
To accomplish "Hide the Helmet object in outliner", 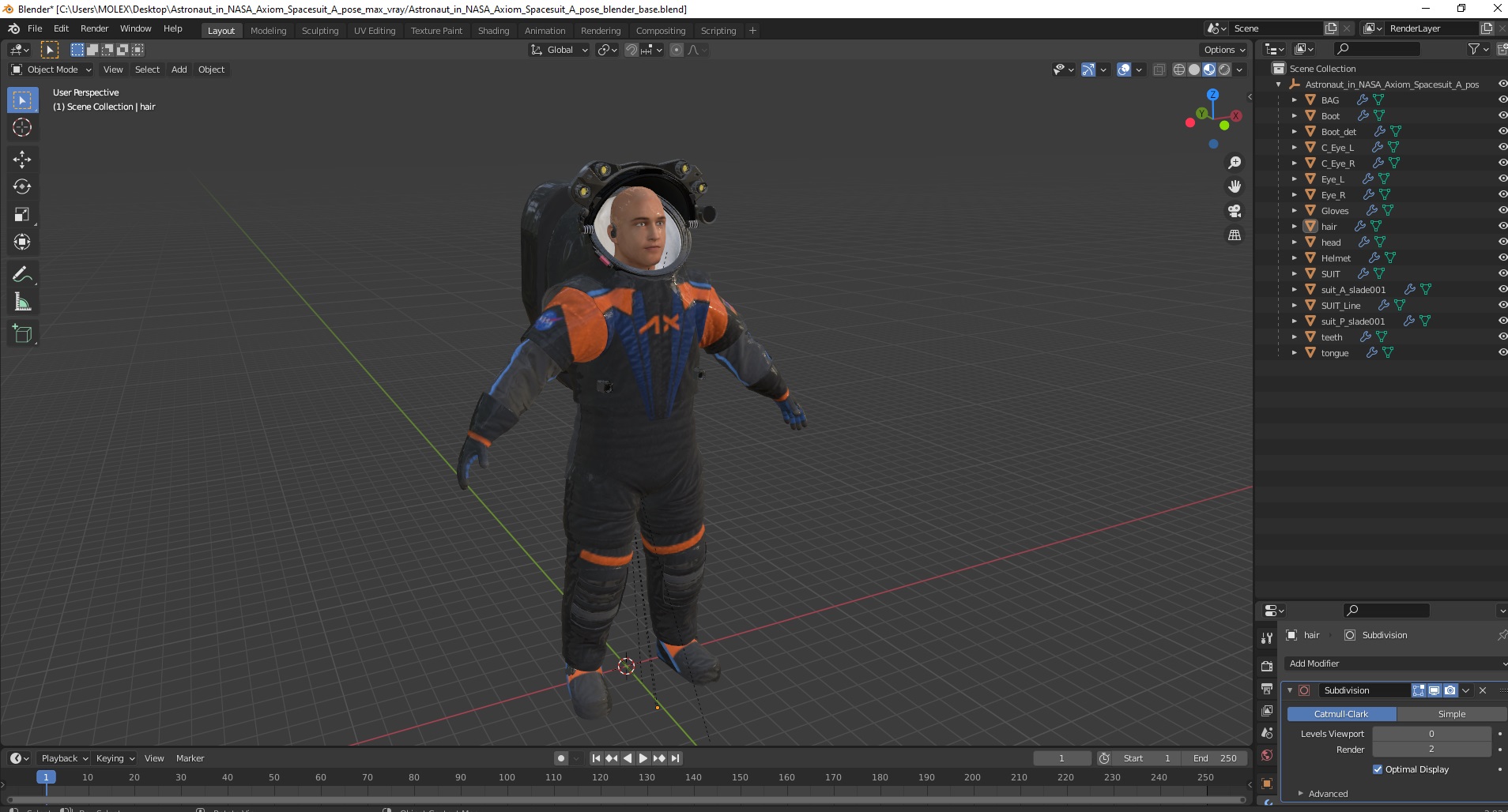I will pos(1502,258).
